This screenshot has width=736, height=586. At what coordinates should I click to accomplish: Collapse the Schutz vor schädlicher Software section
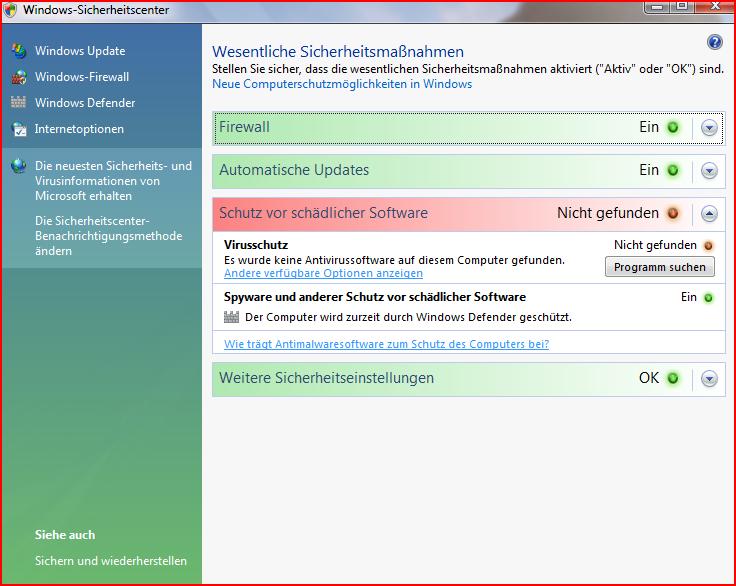click(x=709, y=214)
